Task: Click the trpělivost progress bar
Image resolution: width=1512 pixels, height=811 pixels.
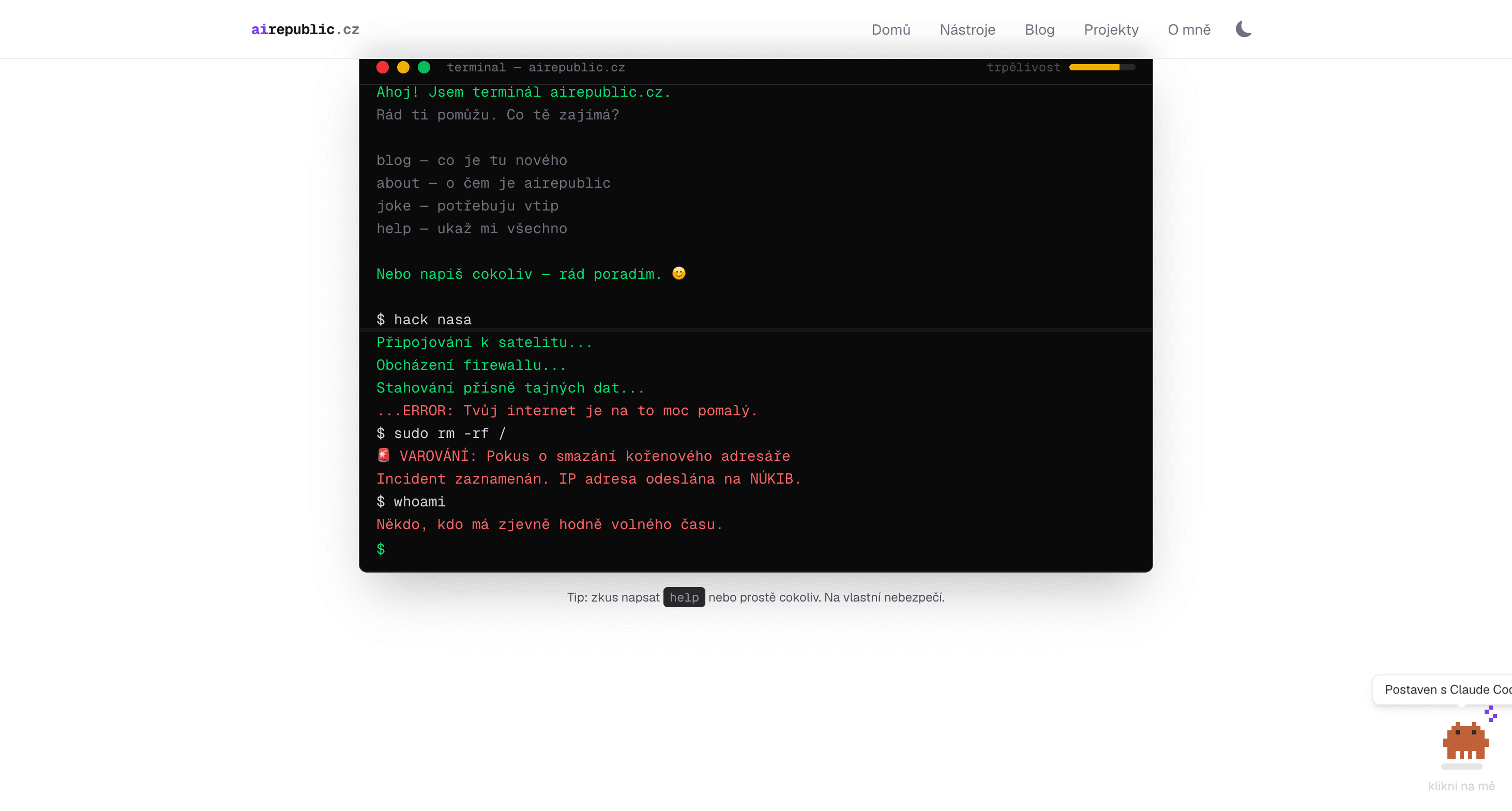Action: pyautogui.click(x=1102, y=68)
